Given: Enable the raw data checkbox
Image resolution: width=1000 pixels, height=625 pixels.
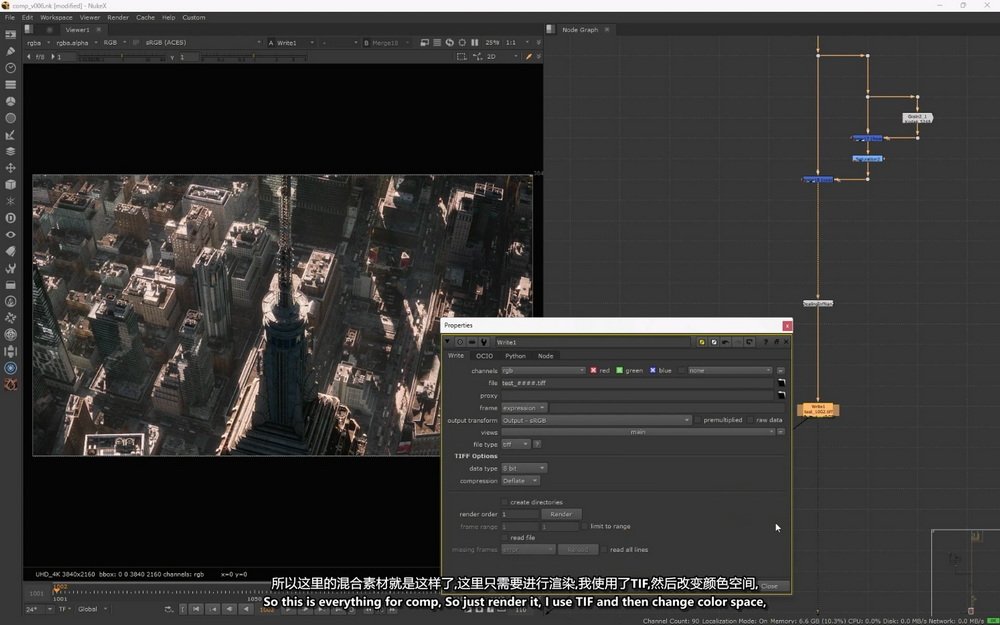Looking at the screenshot, I should click(751, 420).
